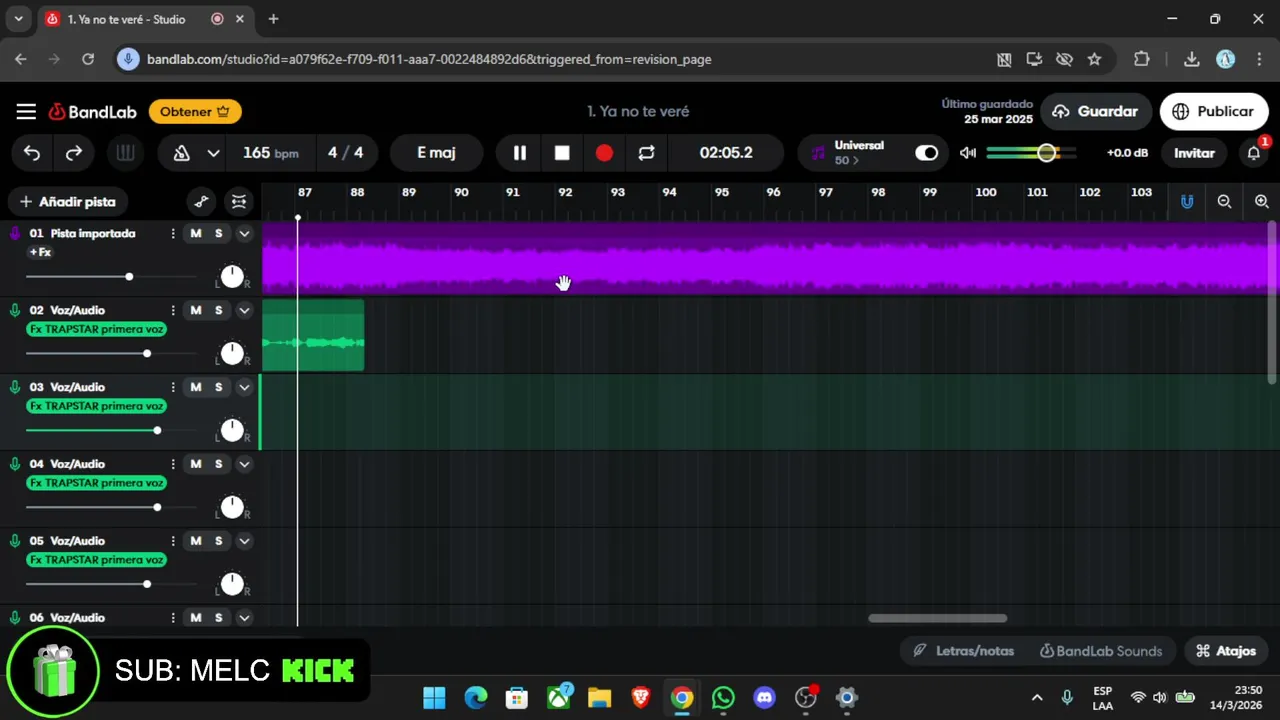
Task: Open track 05 three-dot options menu
Action: [x=173, y=541]
